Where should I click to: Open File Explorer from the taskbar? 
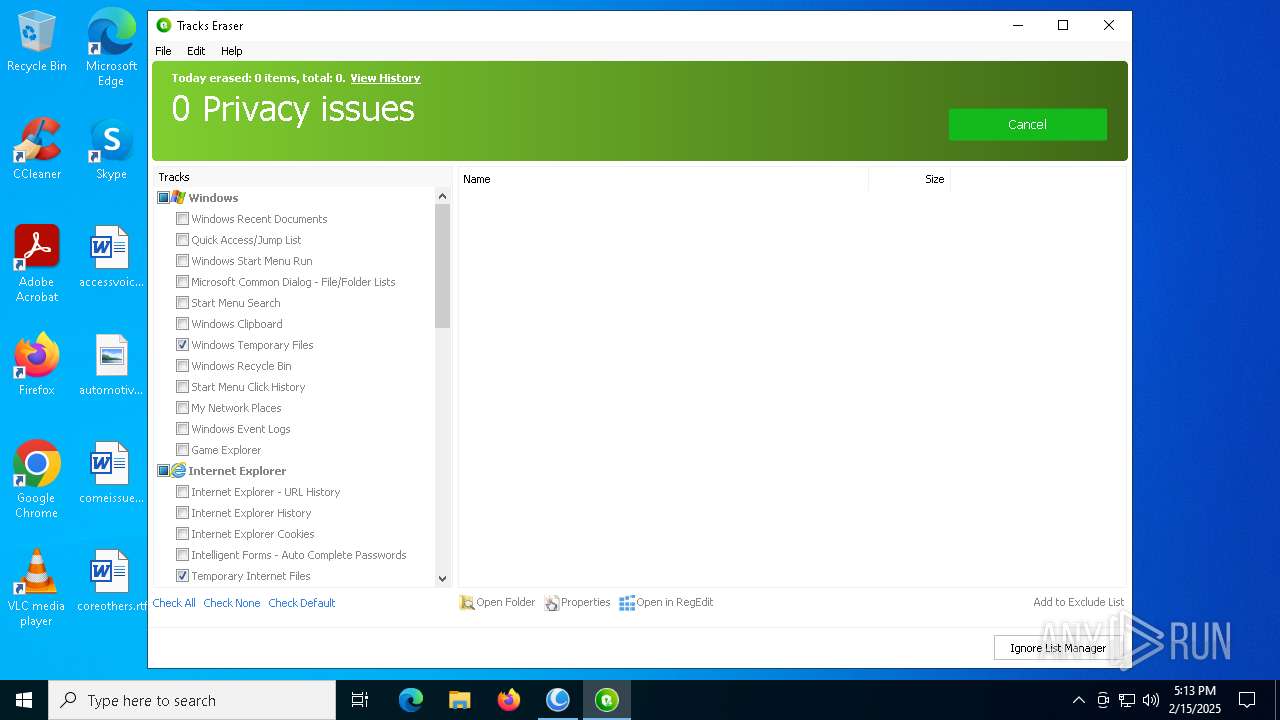pos(460,700)
